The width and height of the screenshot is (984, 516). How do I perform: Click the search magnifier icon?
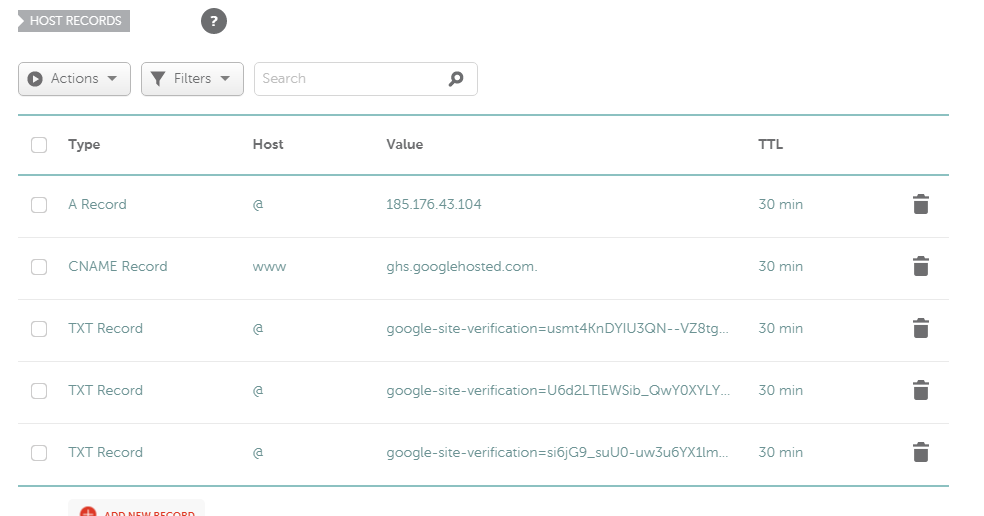(456, 79)
